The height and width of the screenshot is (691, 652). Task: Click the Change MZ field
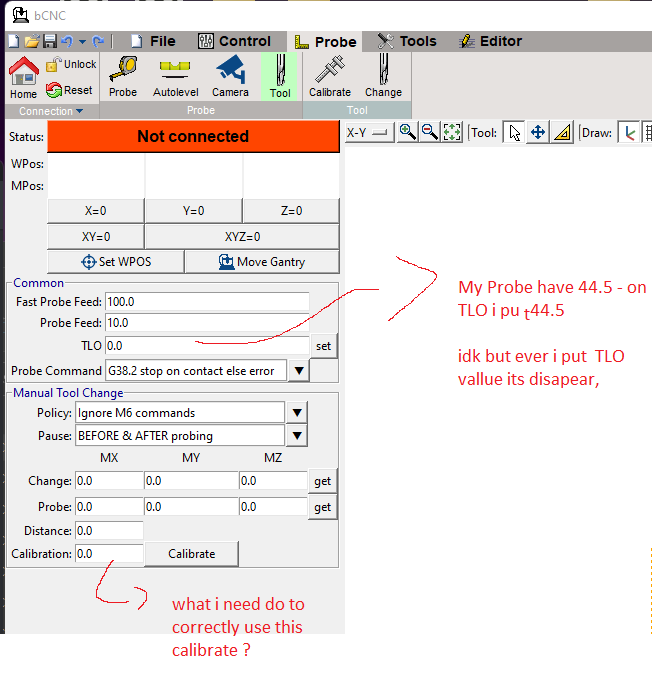(273, 481)
